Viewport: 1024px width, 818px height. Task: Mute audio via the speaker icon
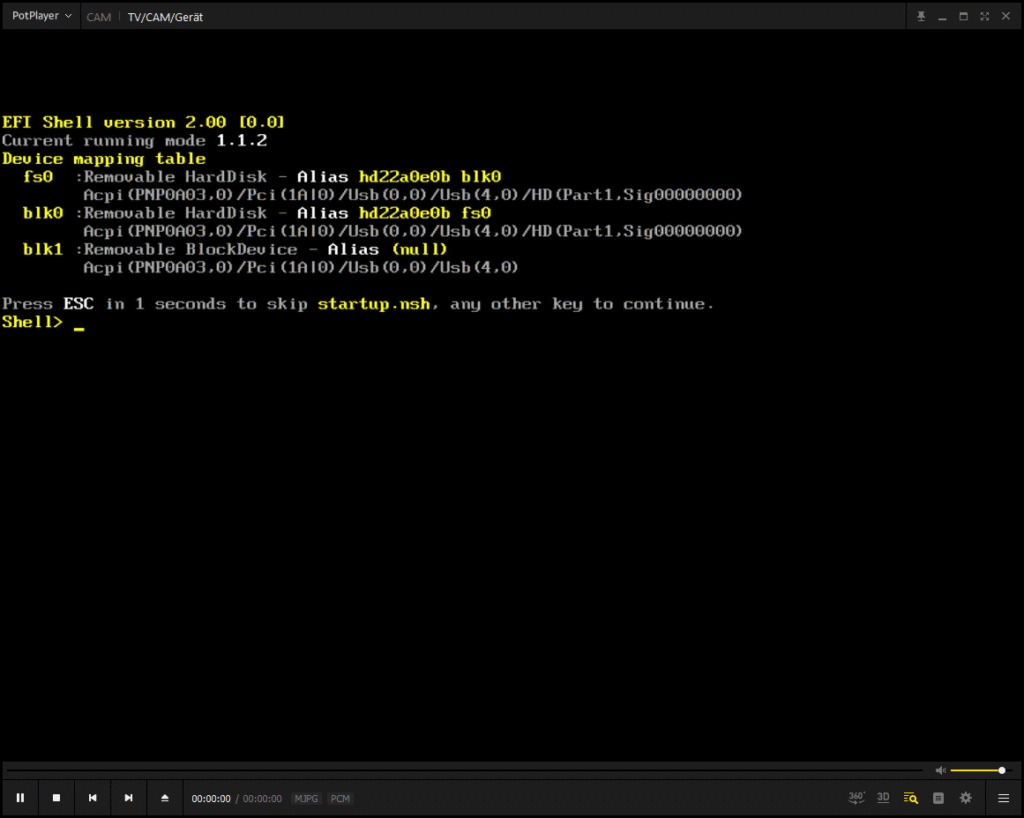coord(940,770)
